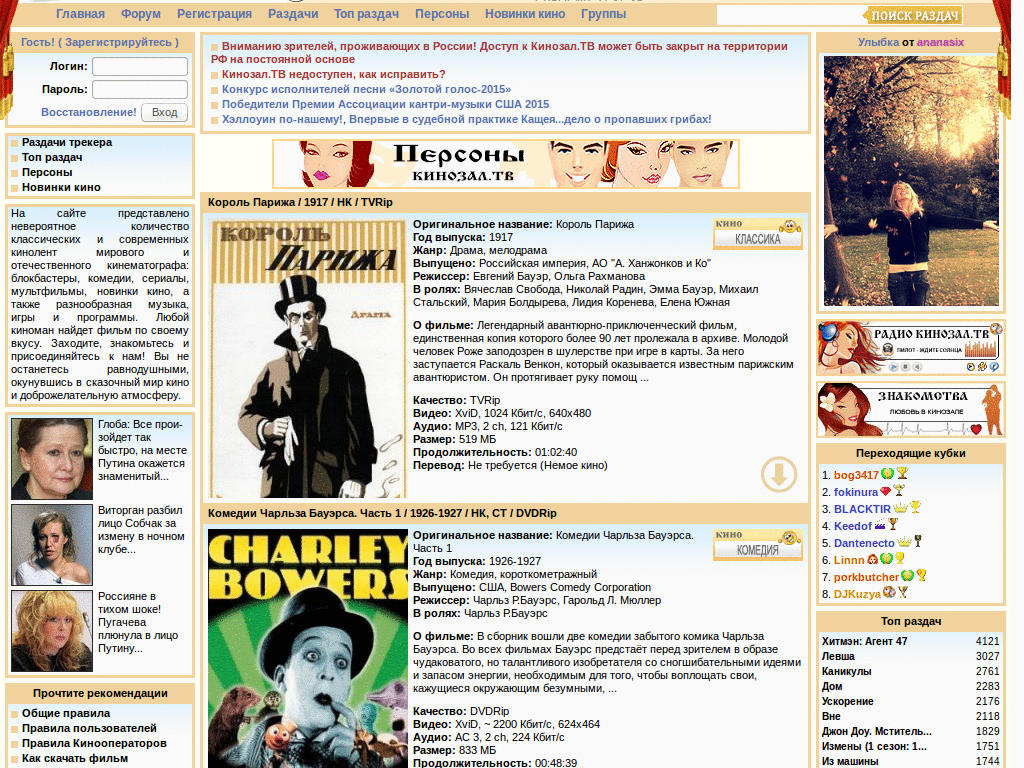This screenshot has height=768, width=1024.
Task: Open the Персоны menu item
Action: click(x=444, y=14)
